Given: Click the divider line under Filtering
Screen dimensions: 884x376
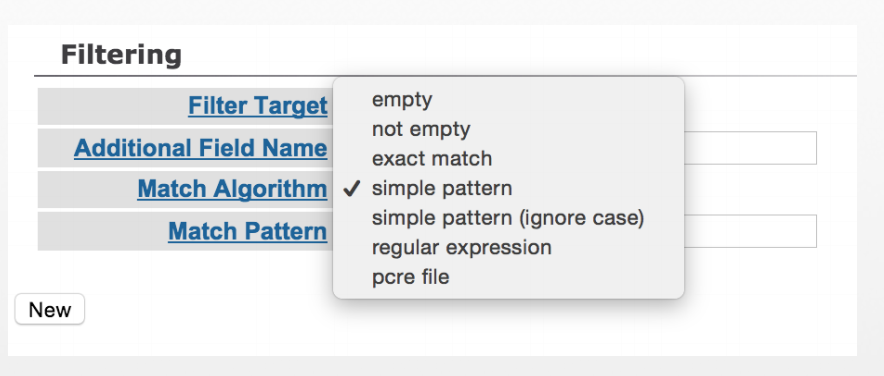Looking at the screenshot, I should coord(445,75).
